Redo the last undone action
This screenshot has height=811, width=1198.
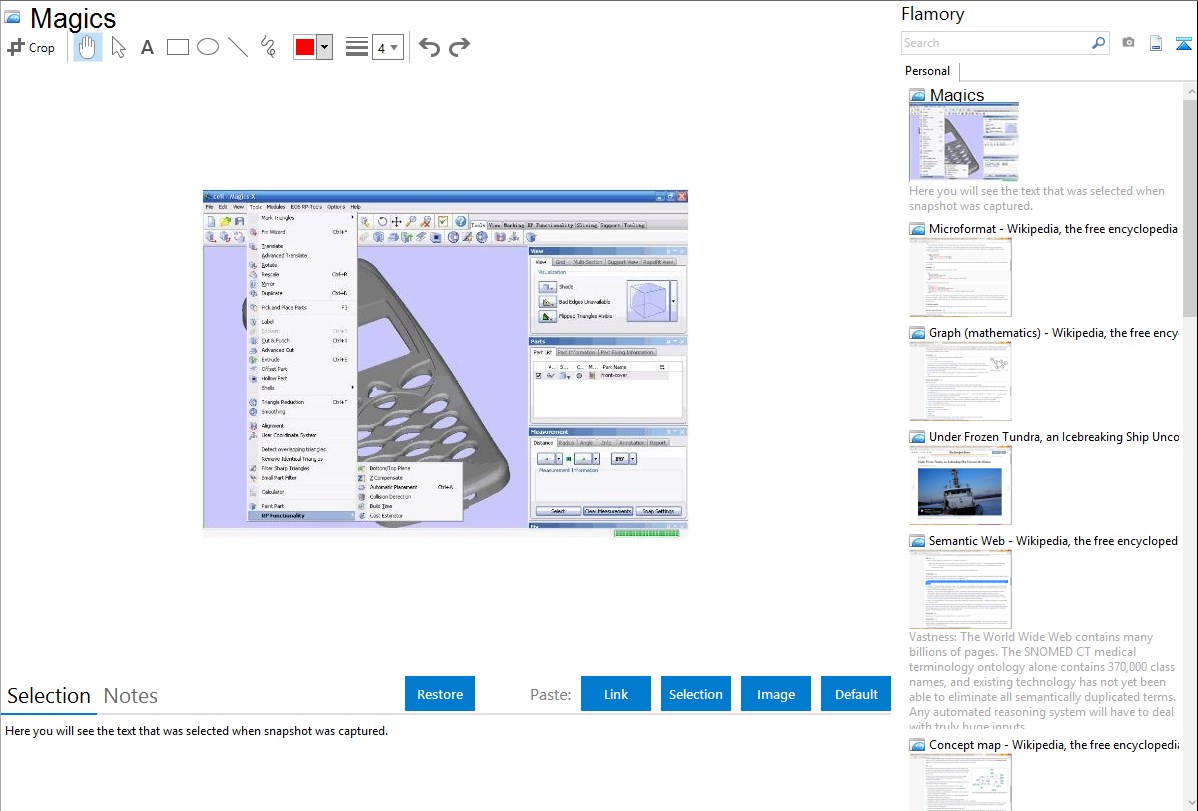coord(459,47)
